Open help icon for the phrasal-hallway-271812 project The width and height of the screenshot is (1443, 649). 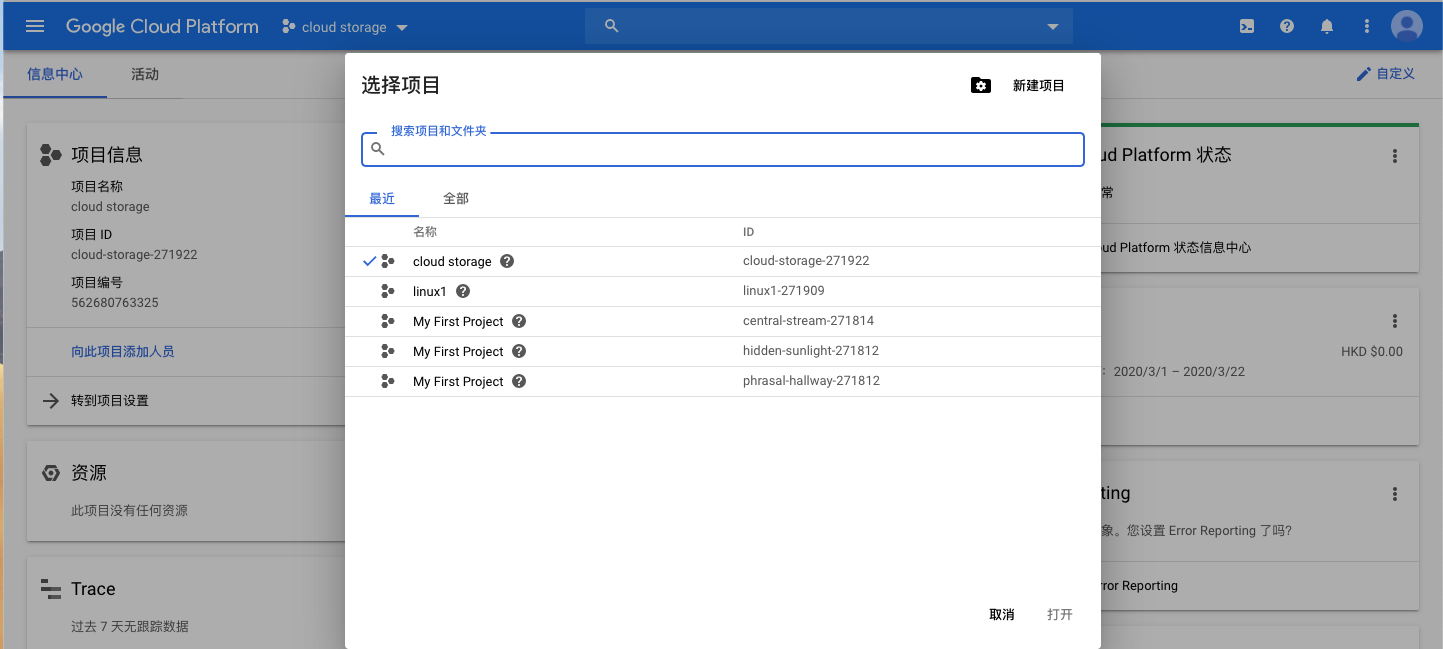click(x=519, y=381)
